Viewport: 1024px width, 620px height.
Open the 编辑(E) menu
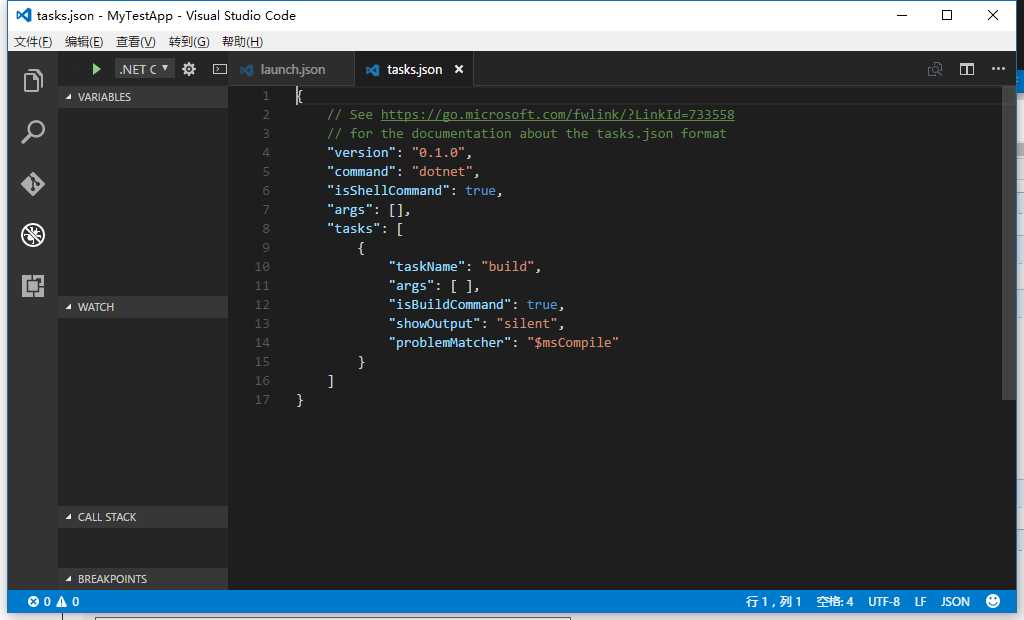pyautogui.click(x=84, y=42)
